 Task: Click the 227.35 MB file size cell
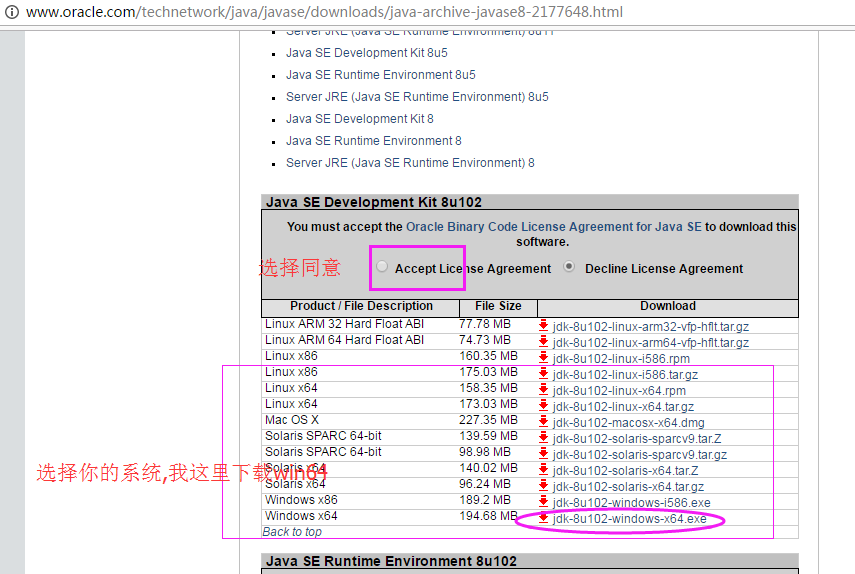click(x=488, y=420)
